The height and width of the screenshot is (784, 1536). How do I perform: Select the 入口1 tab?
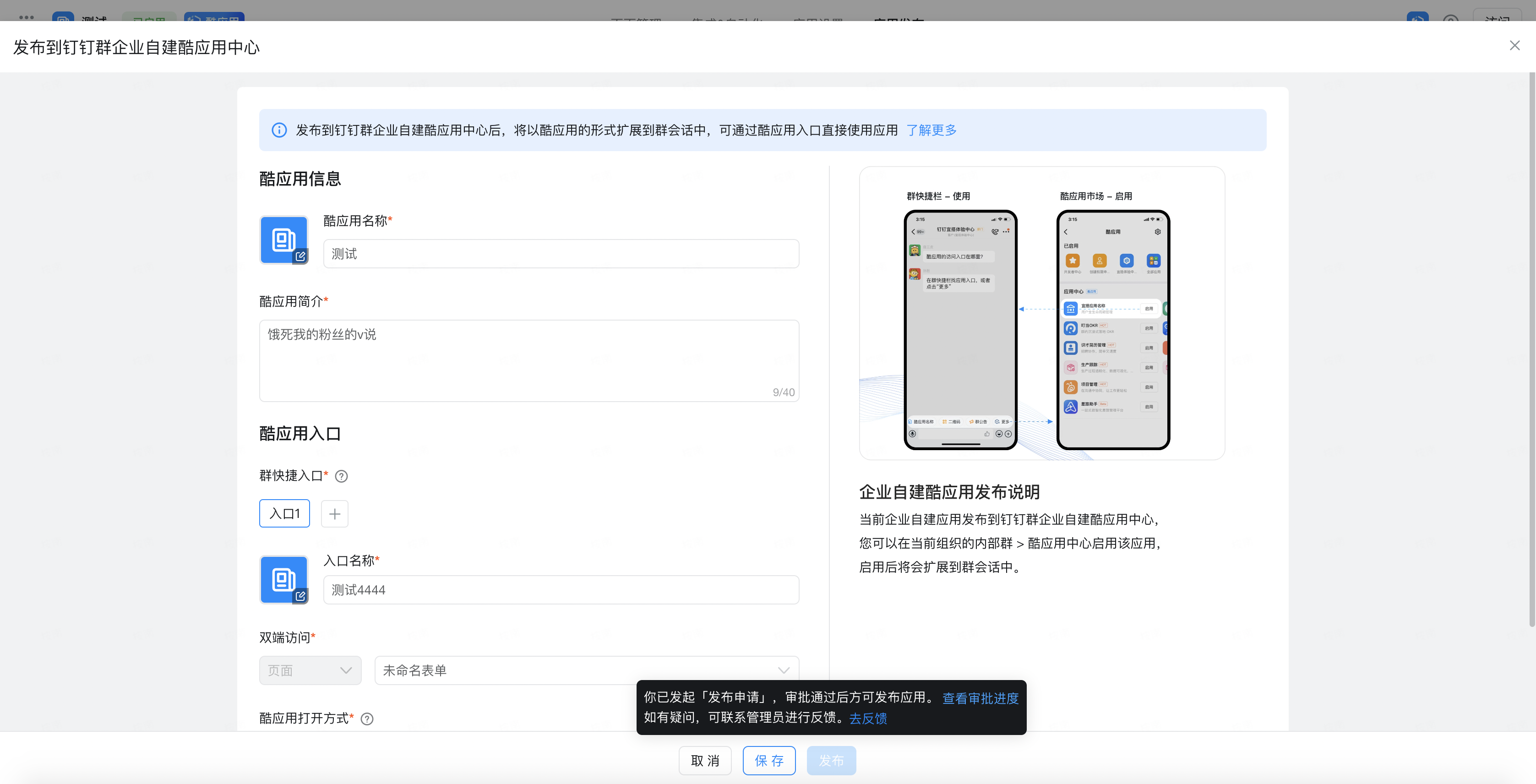[284, 513]
